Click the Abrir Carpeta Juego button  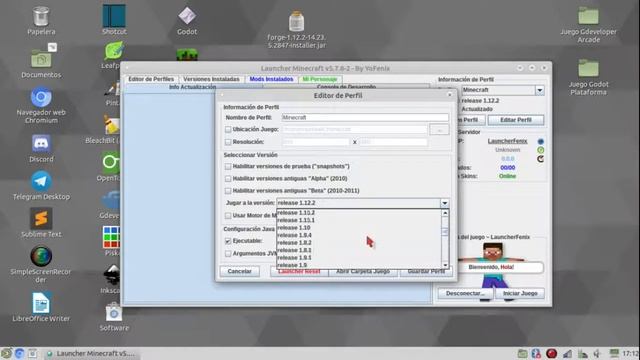coord(363,272)
